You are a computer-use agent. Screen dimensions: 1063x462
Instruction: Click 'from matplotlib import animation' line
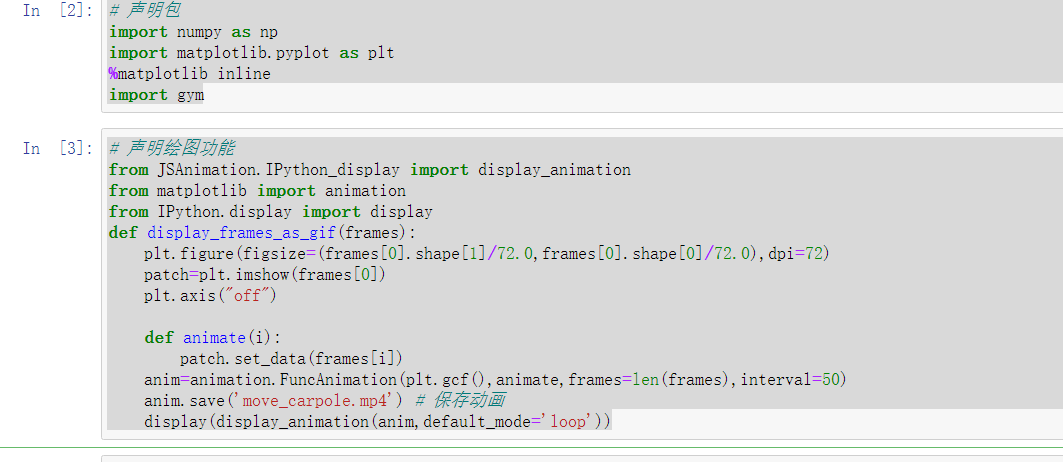pos(257,191)
